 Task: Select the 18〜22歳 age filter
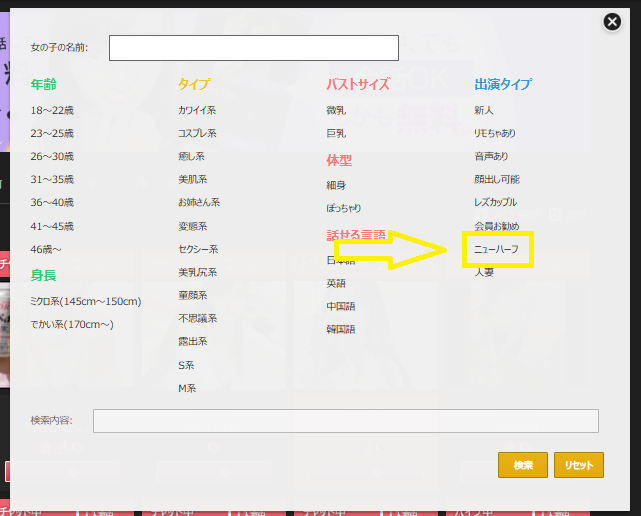pos(52,110)
